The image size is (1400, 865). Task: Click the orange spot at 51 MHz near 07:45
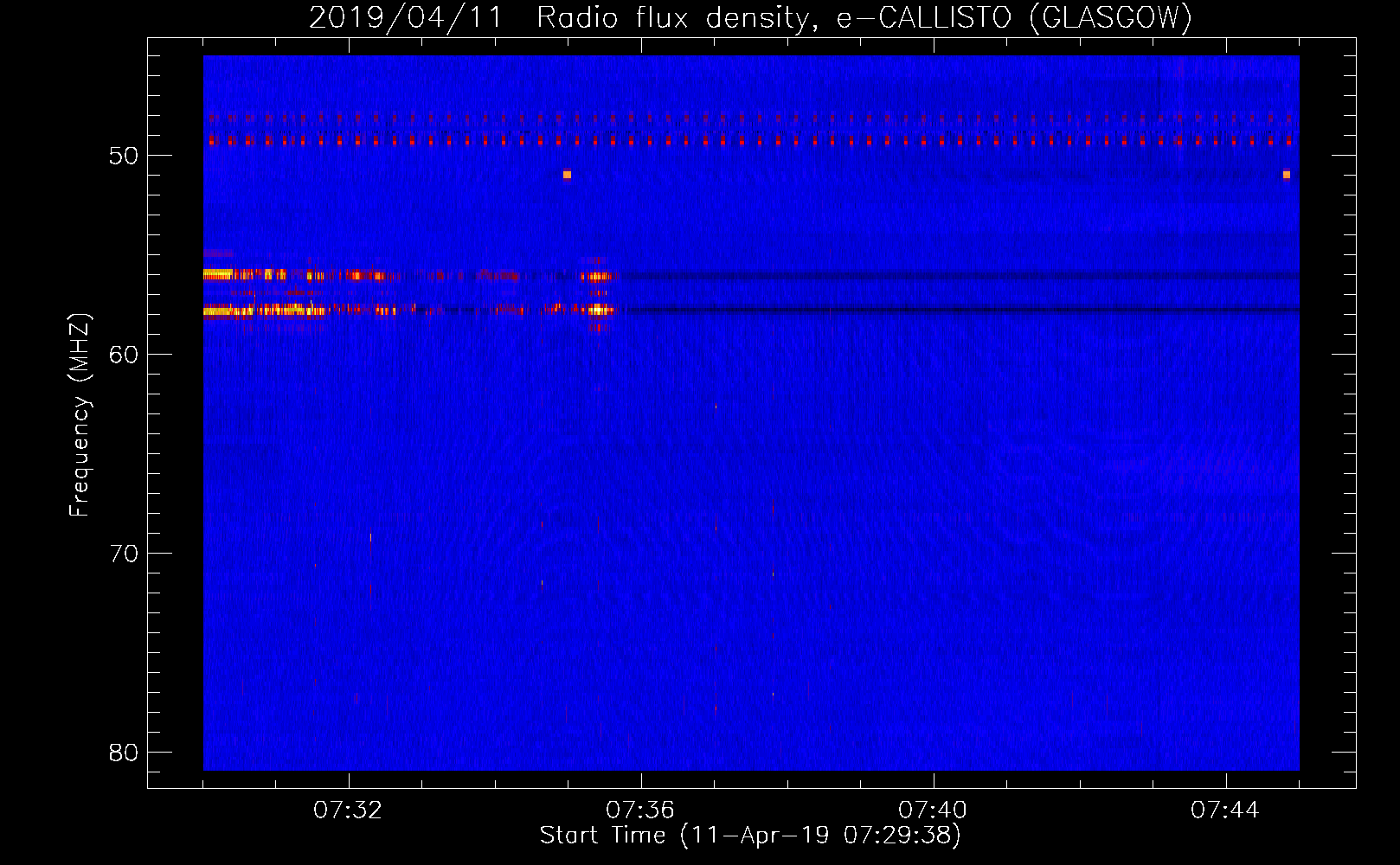coord(1287,175)
